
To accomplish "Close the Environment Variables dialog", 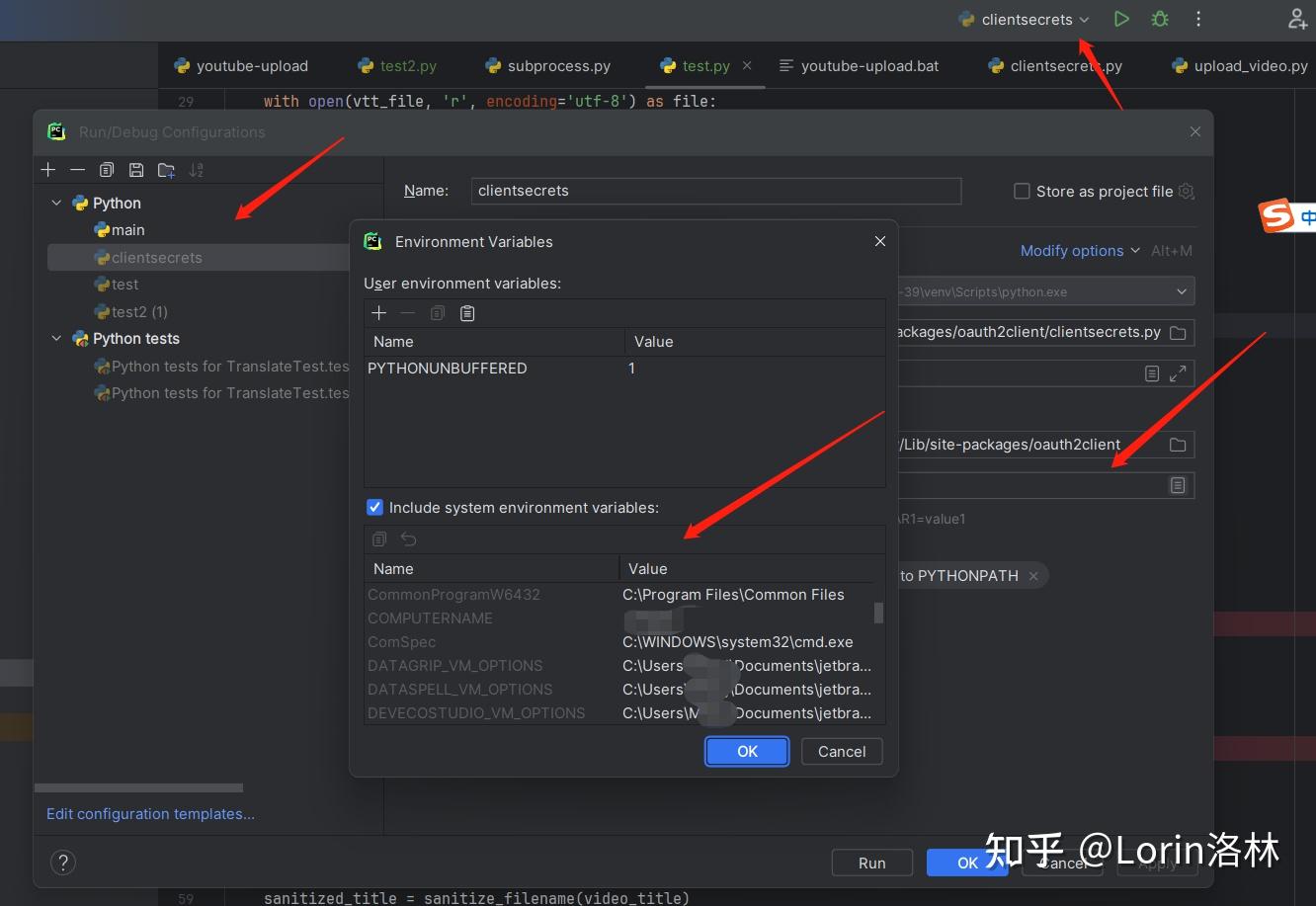I will pos(880,241).
